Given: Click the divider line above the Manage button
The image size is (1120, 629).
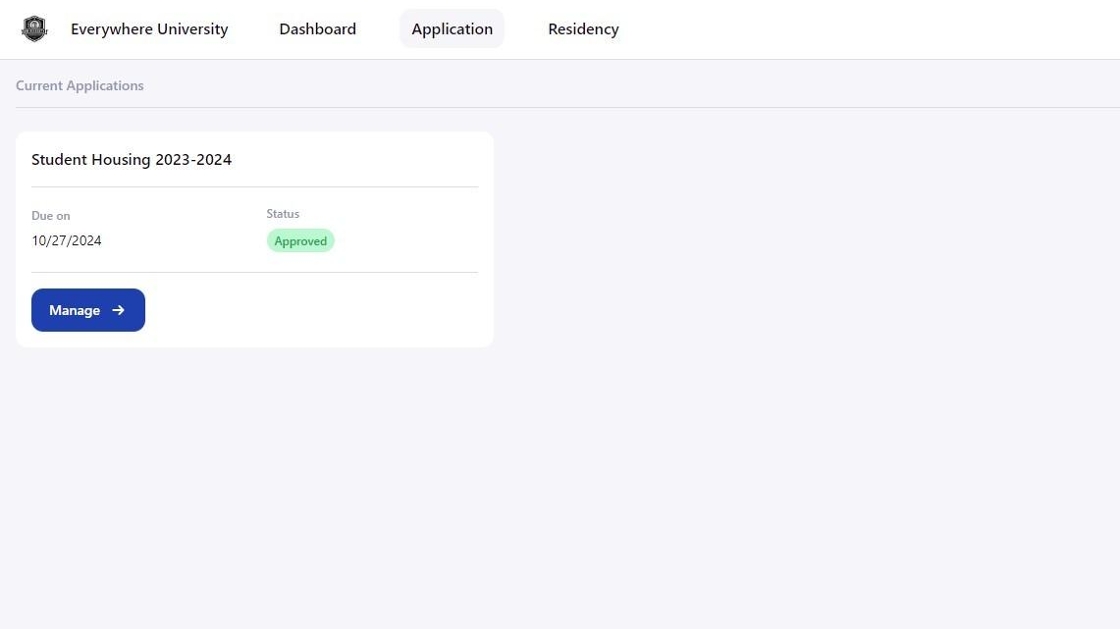Looking at the screenshot, I should click(x=254, y=272).
